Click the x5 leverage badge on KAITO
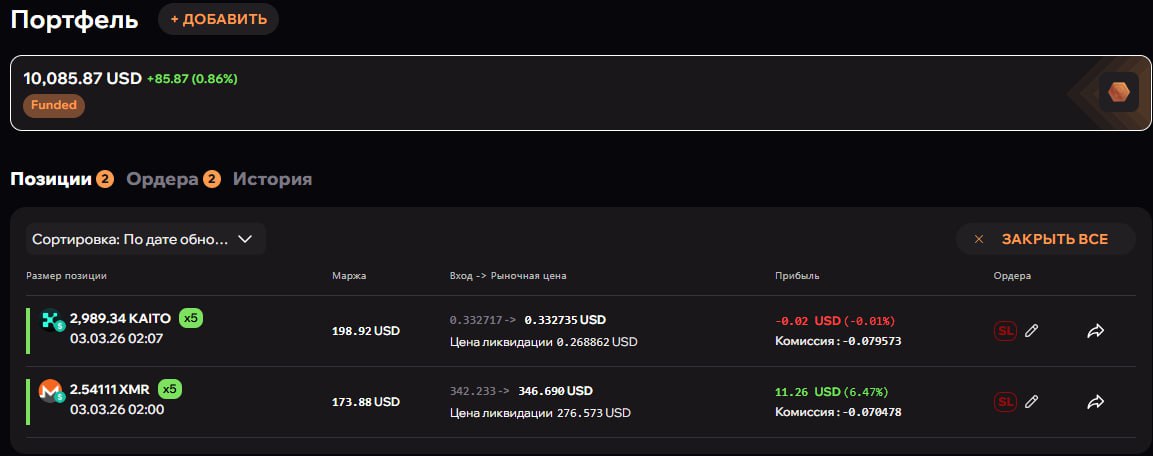The height and width of the screenshot is (456, 1153). tap(191, 318)
